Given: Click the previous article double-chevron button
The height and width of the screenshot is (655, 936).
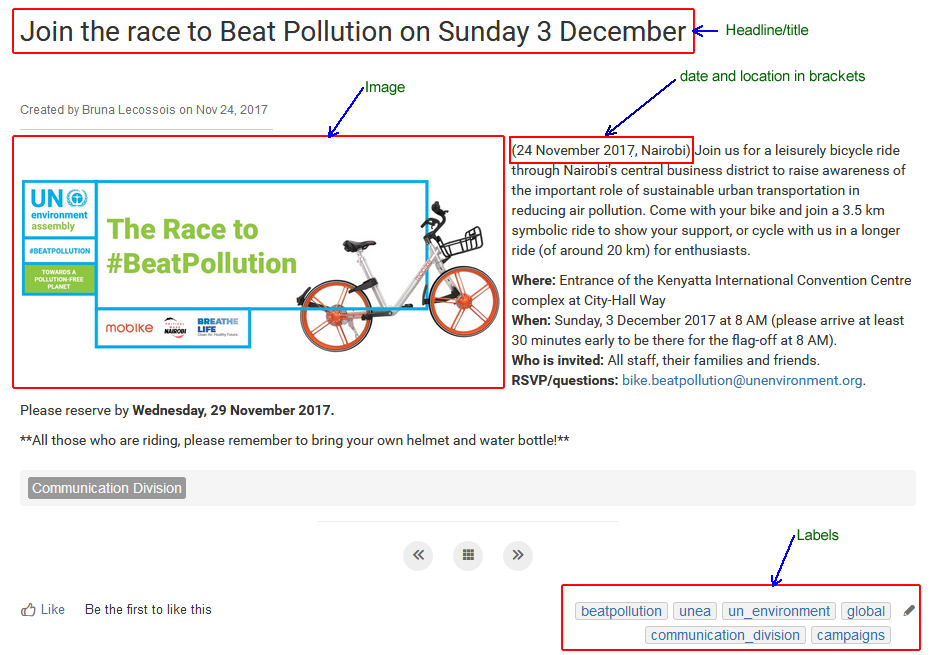Looking at the screenshot, I should point(418,555).
